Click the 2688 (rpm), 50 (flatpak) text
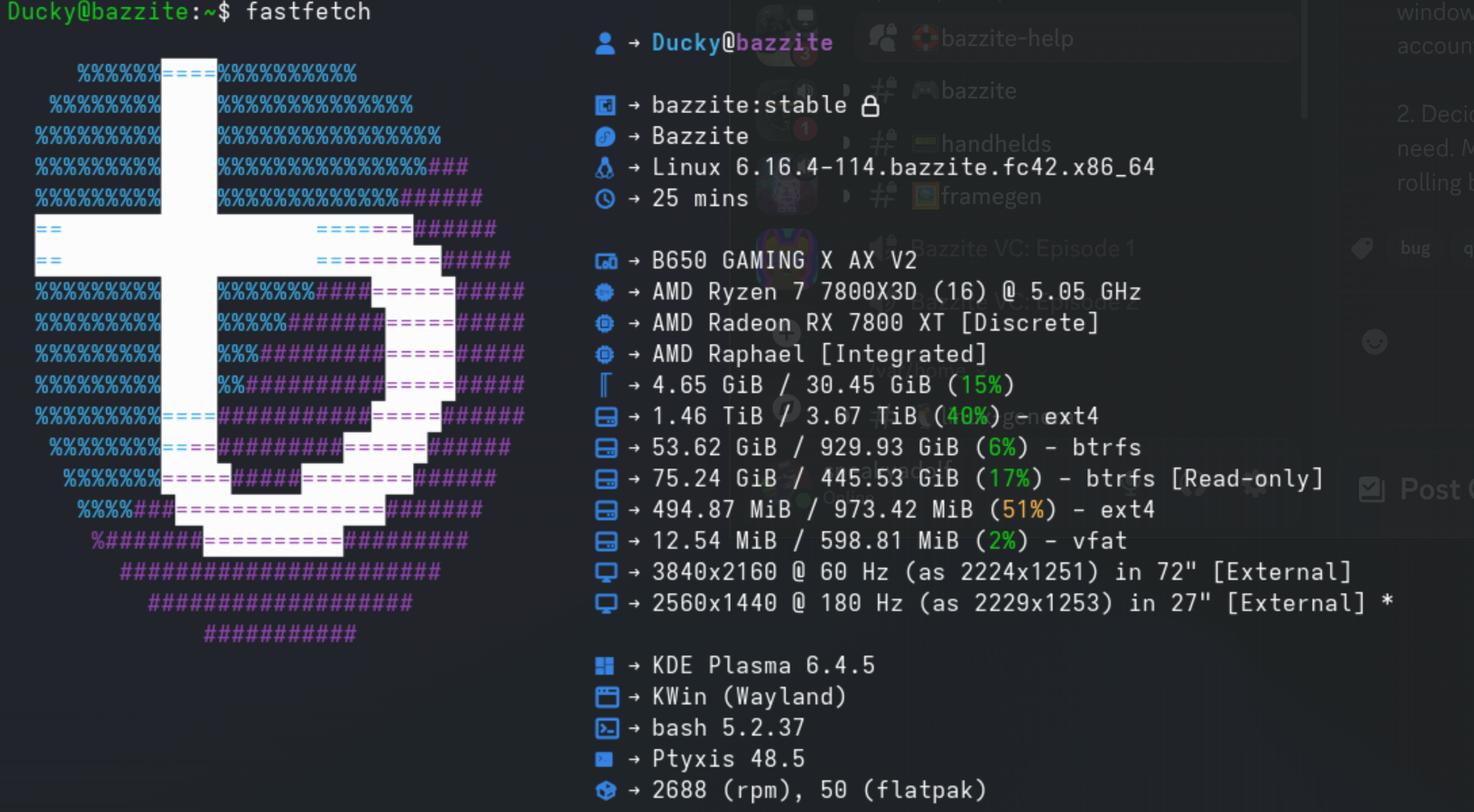The height and width of the screenshot is (812, 1474). coord(819,790)
